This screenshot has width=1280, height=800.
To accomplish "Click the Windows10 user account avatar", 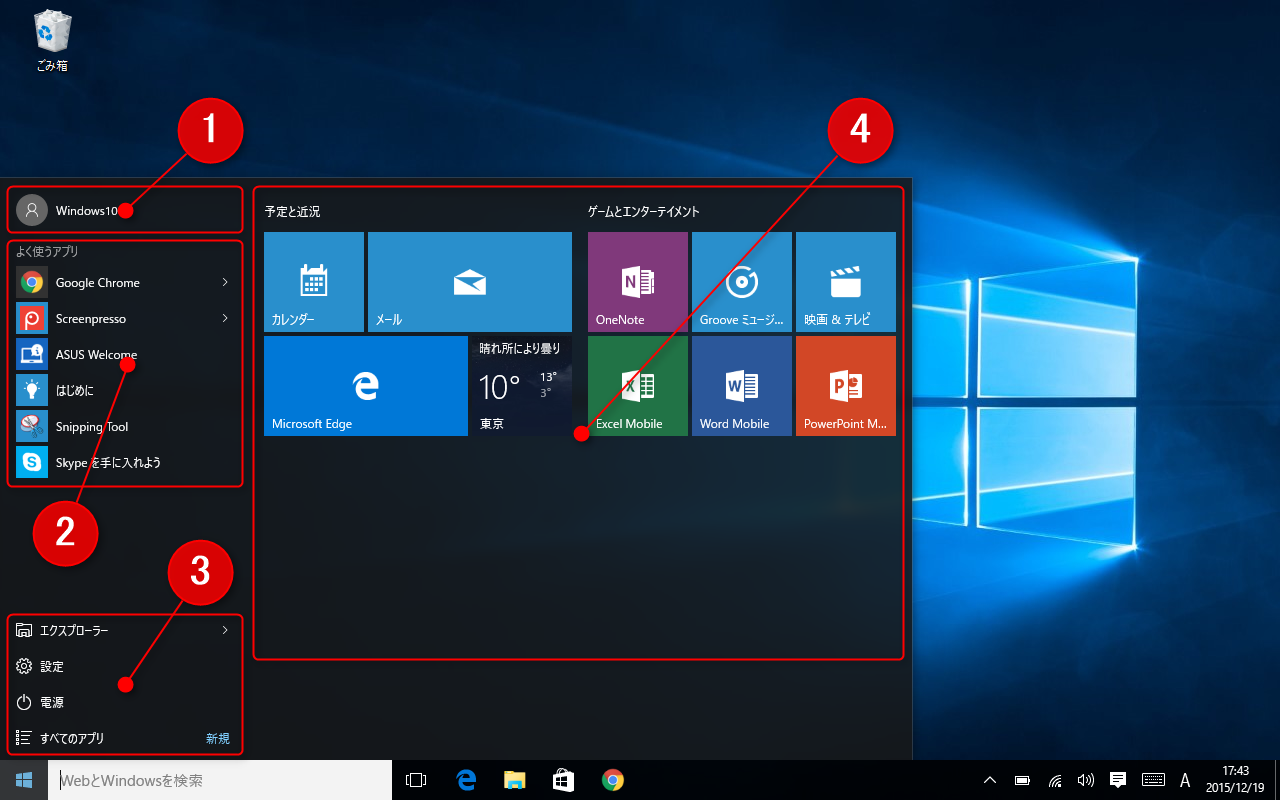I will click(32, 210).
